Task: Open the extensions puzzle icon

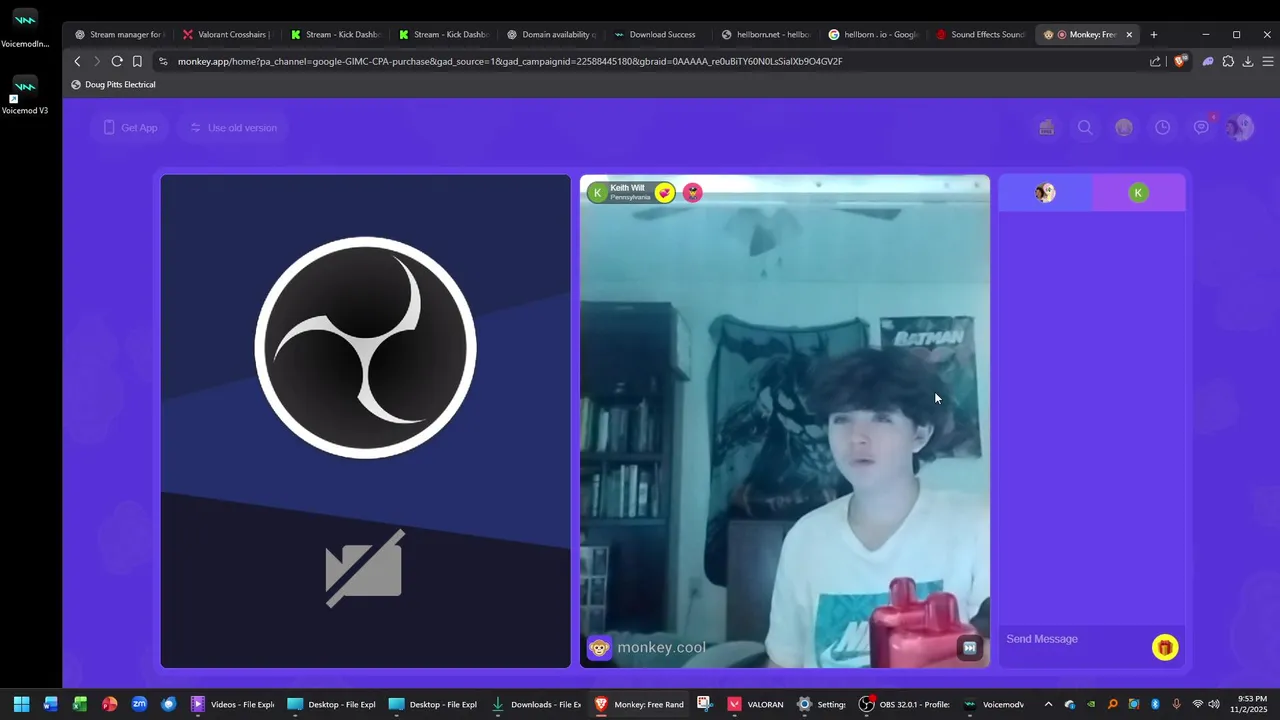Action: point(1228,61)
